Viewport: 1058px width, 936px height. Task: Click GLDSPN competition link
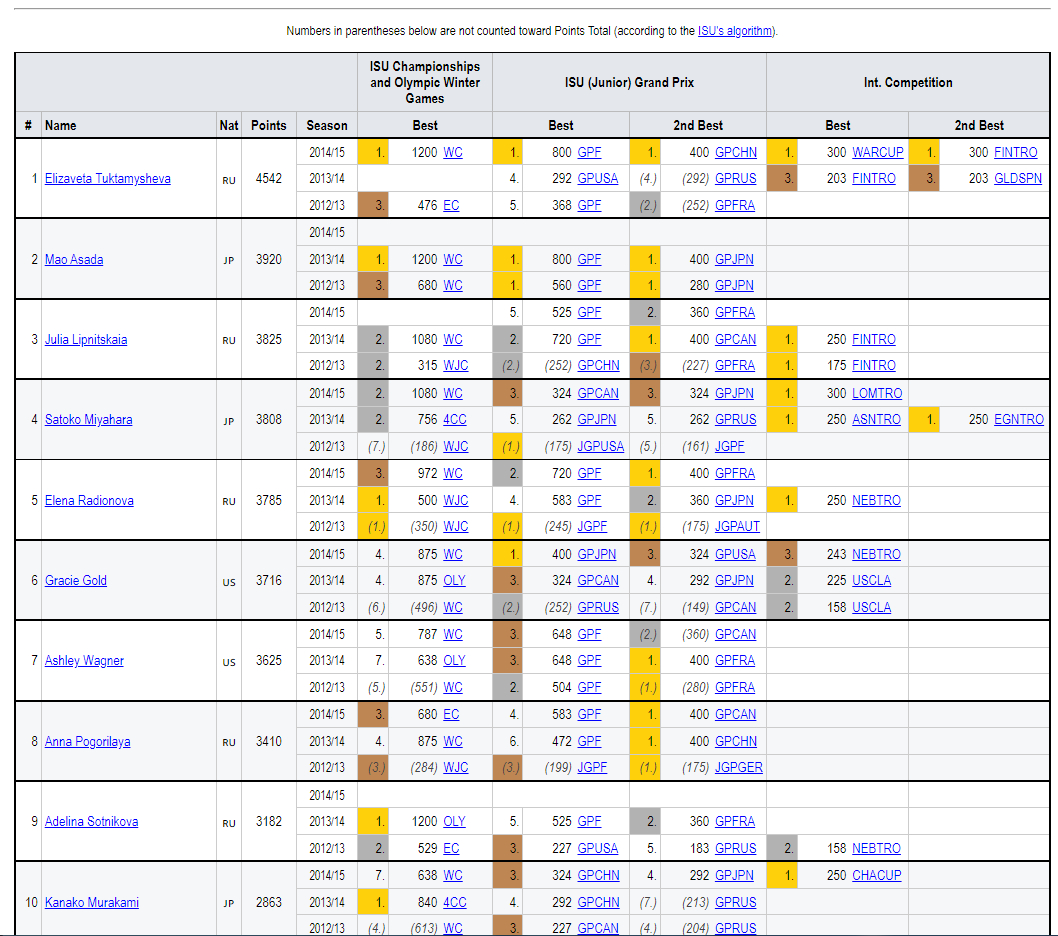coord(1018,179)
